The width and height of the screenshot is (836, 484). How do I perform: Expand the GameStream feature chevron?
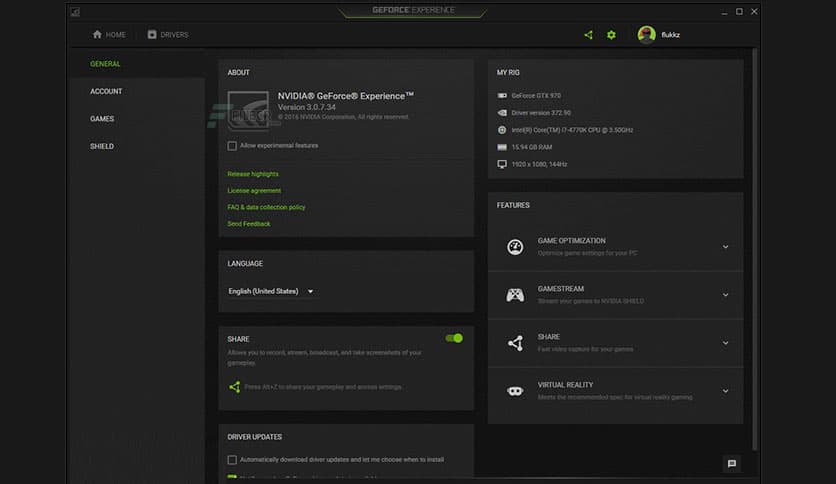pyautogui.click(x=725, y=295)
